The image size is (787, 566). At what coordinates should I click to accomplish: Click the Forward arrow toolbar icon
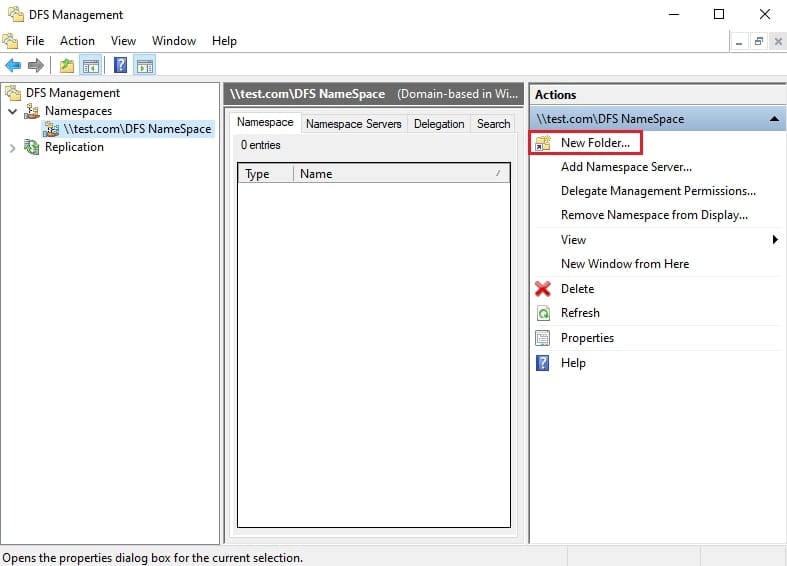point(36,65)
